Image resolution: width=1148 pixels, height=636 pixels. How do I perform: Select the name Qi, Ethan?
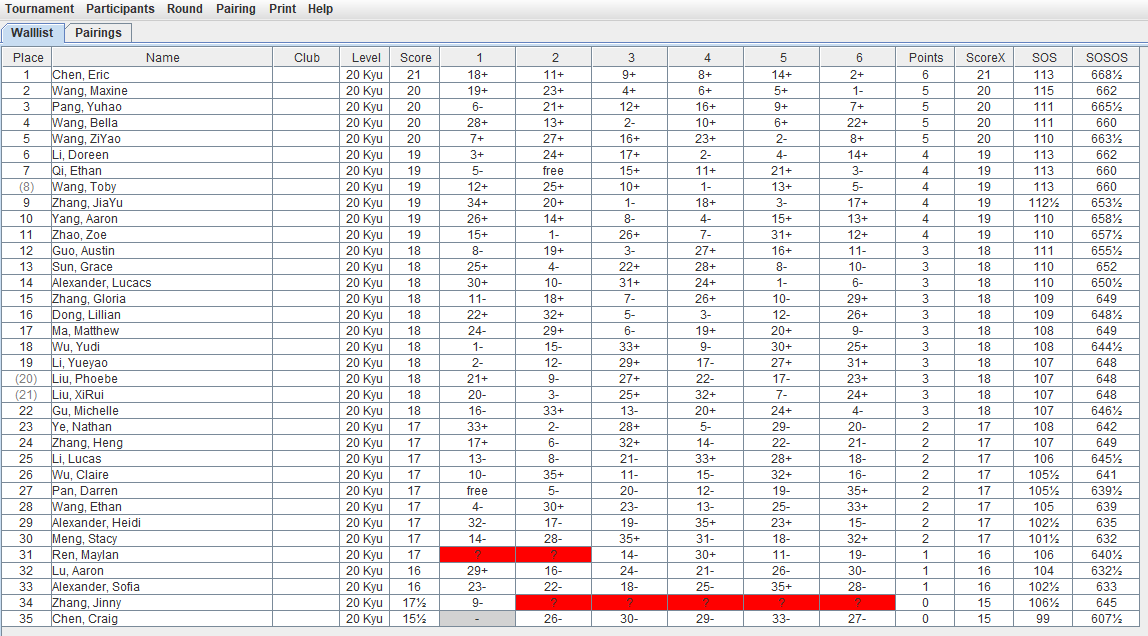coord(77,171)
